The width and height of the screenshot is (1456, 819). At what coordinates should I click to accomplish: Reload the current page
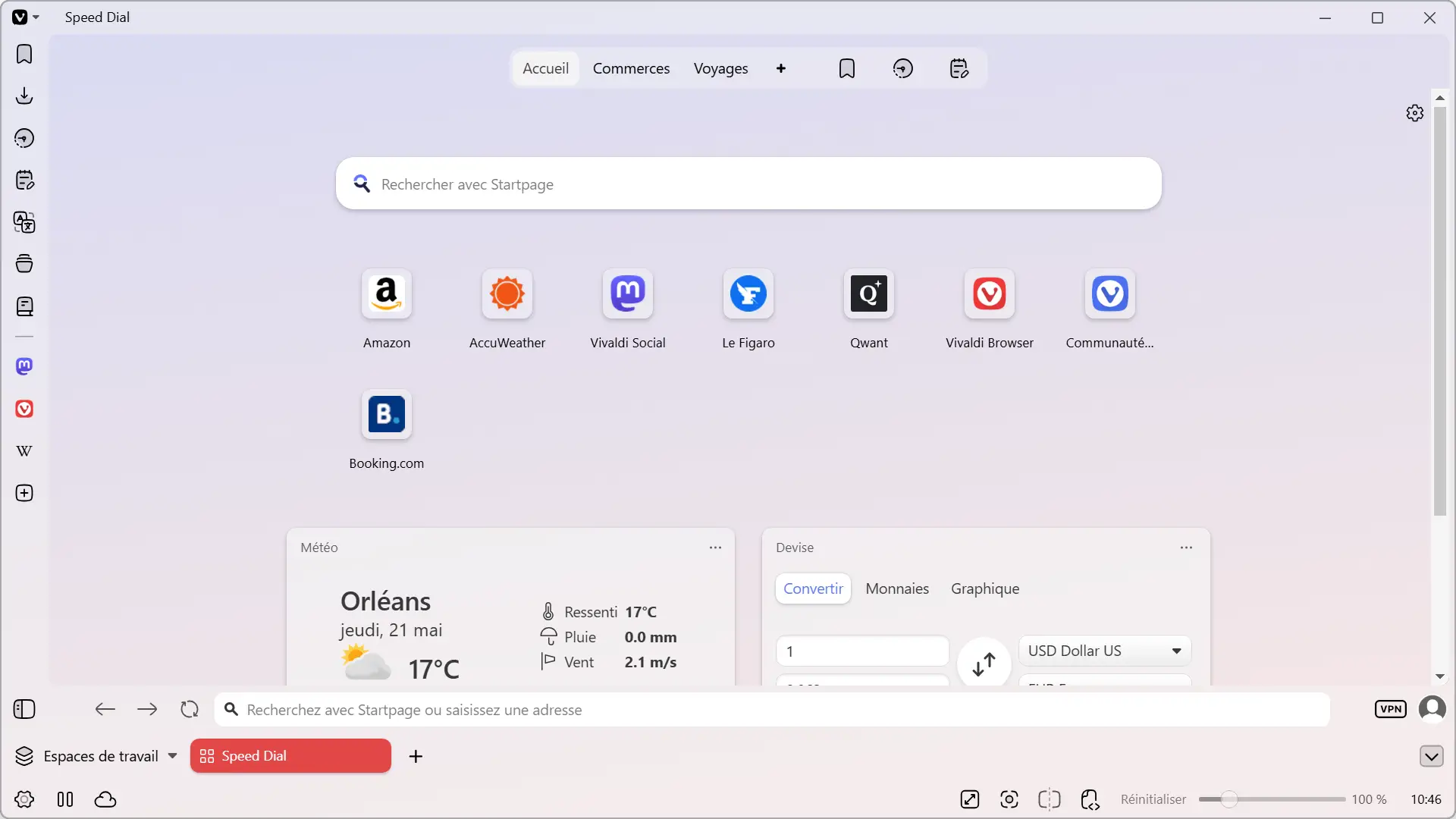click(x=190, y=709)
